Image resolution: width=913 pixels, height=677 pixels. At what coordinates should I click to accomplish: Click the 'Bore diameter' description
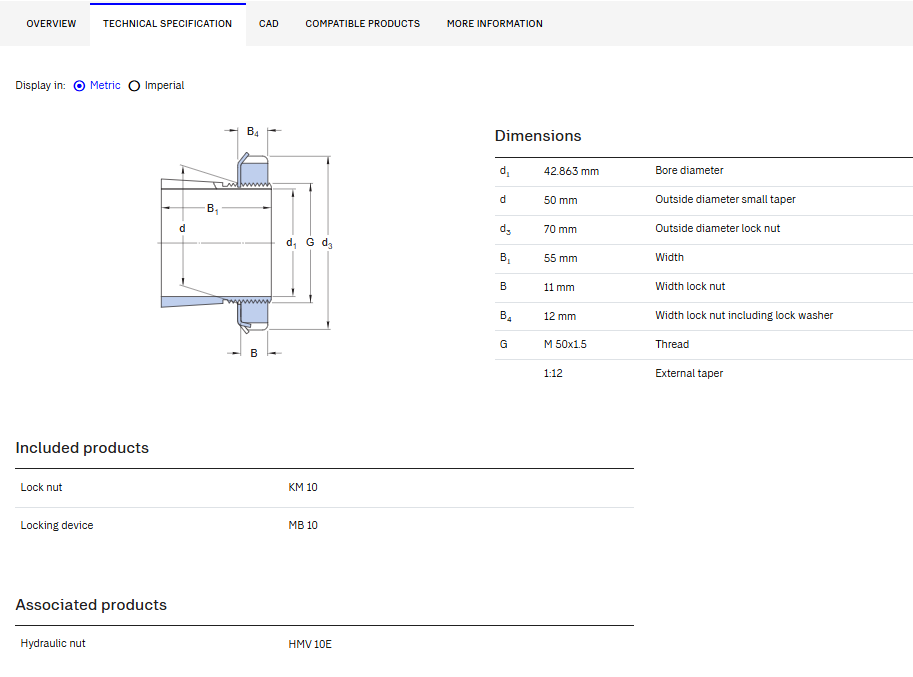tap(689, 170)
